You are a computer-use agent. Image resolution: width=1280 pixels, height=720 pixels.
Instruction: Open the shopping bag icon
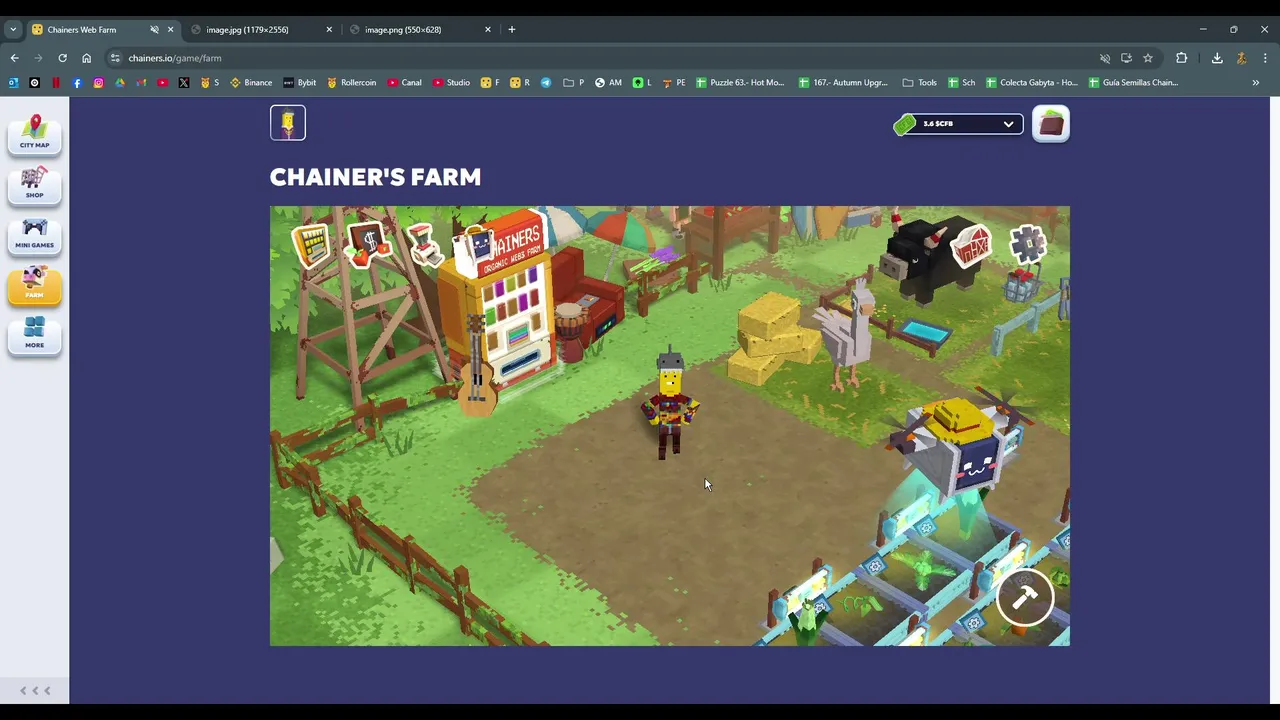(479, 250)
